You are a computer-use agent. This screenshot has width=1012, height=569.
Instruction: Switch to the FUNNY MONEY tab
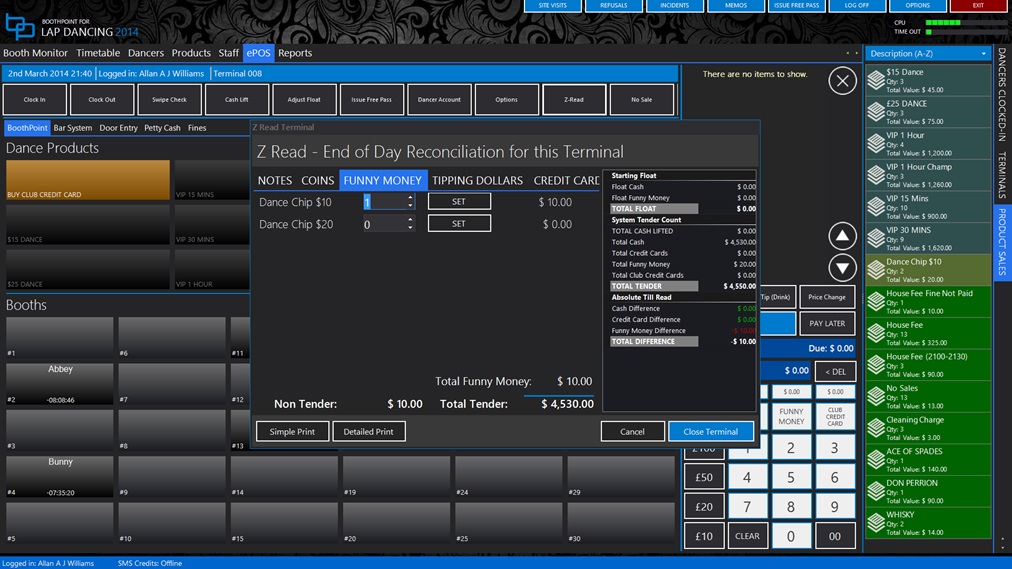click(382, 181)
